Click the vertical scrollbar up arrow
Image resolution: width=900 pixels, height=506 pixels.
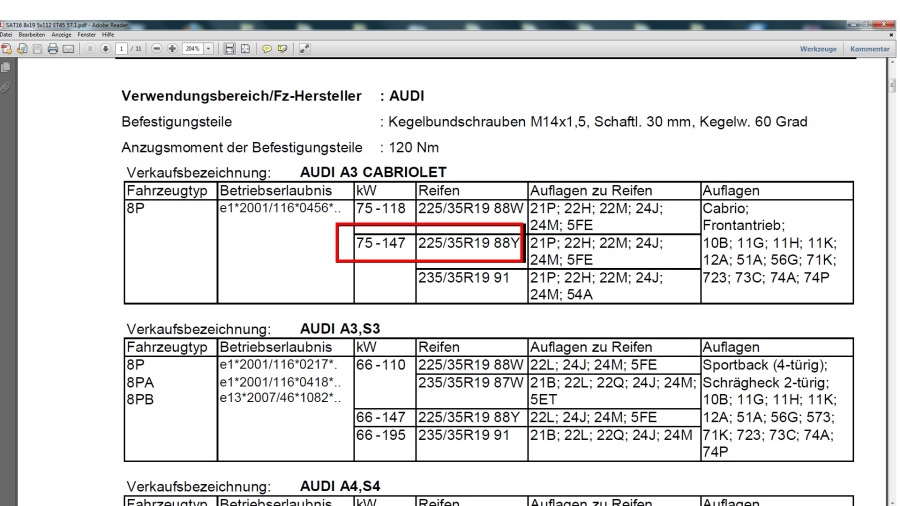point(892,63)
